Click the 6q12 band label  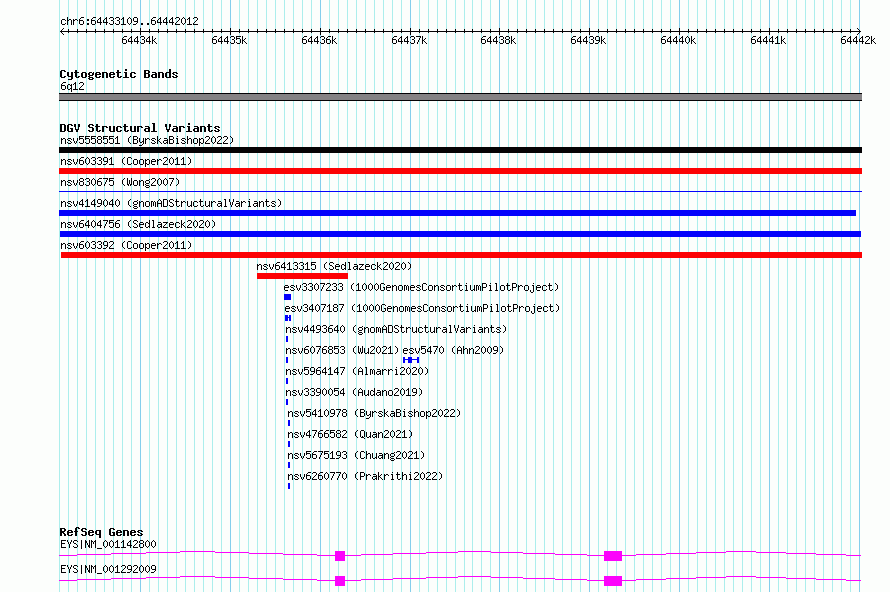[x=72, y=86]
